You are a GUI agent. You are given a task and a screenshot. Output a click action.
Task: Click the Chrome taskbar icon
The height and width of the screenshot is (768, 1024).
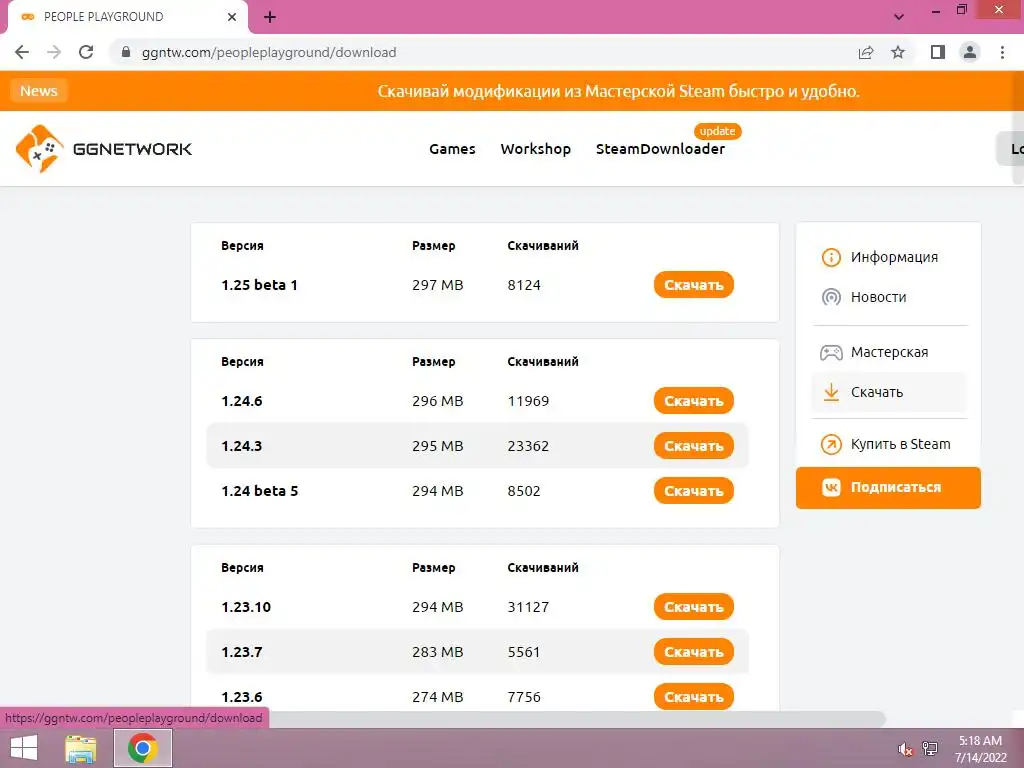pyautogui.click(x=143, y=748)
